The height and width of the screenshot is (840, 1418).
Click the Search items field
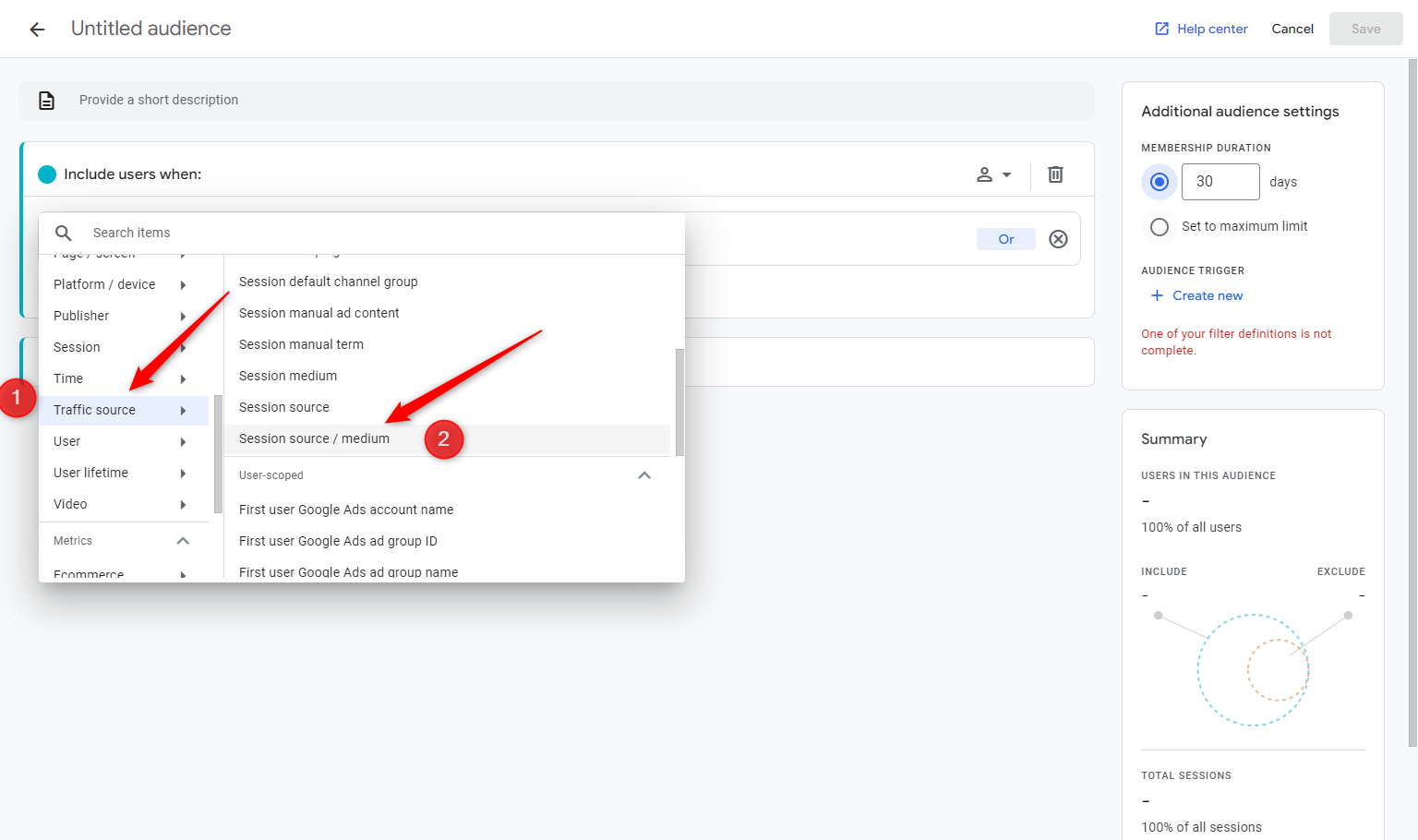(x=369, y=233)
